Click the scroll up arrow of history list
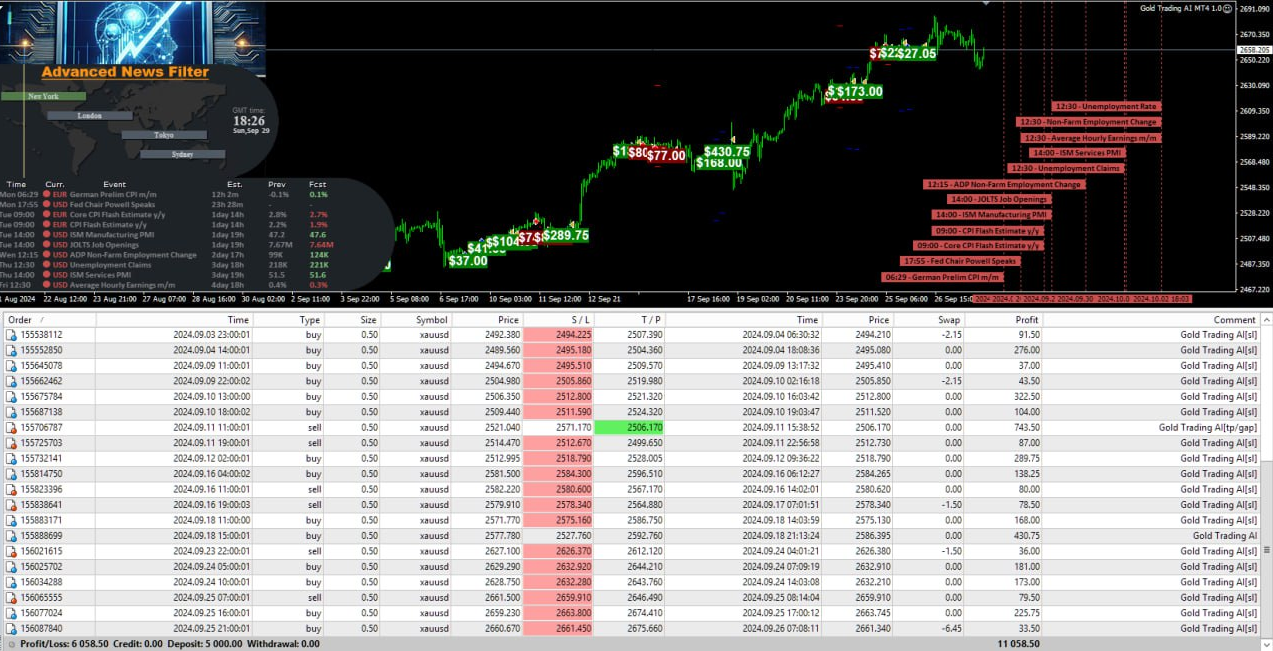The width and height of the screenshot is (1273, 651). pos(1267,319)
